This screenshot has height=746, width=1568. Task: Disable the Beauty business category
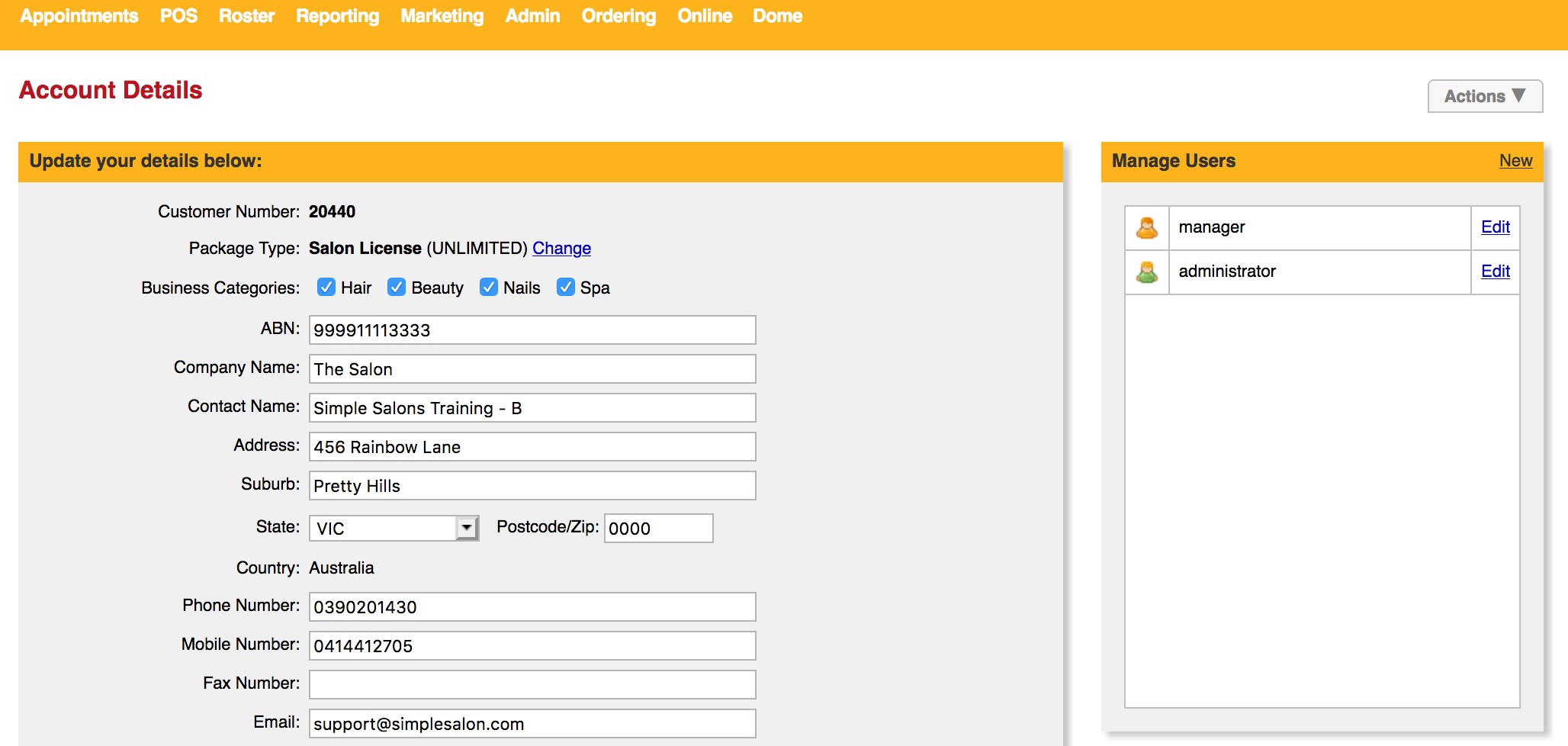(x=397, y=288)
